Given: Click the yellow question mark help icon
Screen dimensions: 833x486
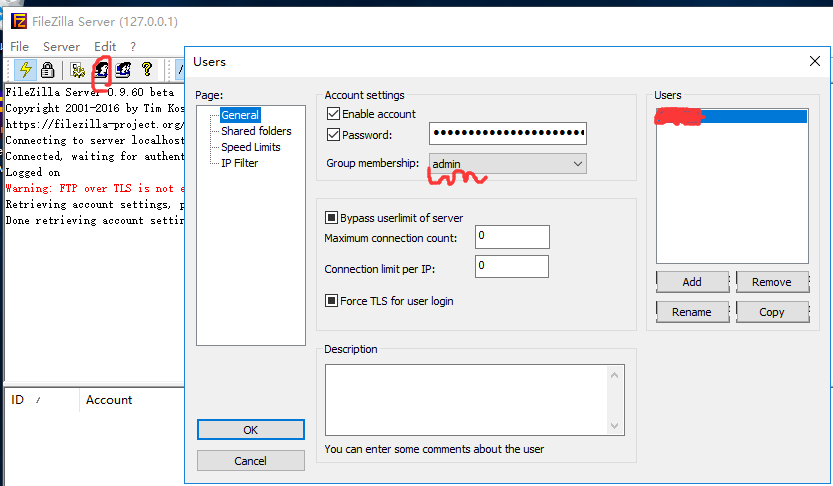Looking at the screenshot, I should [147, 70].
